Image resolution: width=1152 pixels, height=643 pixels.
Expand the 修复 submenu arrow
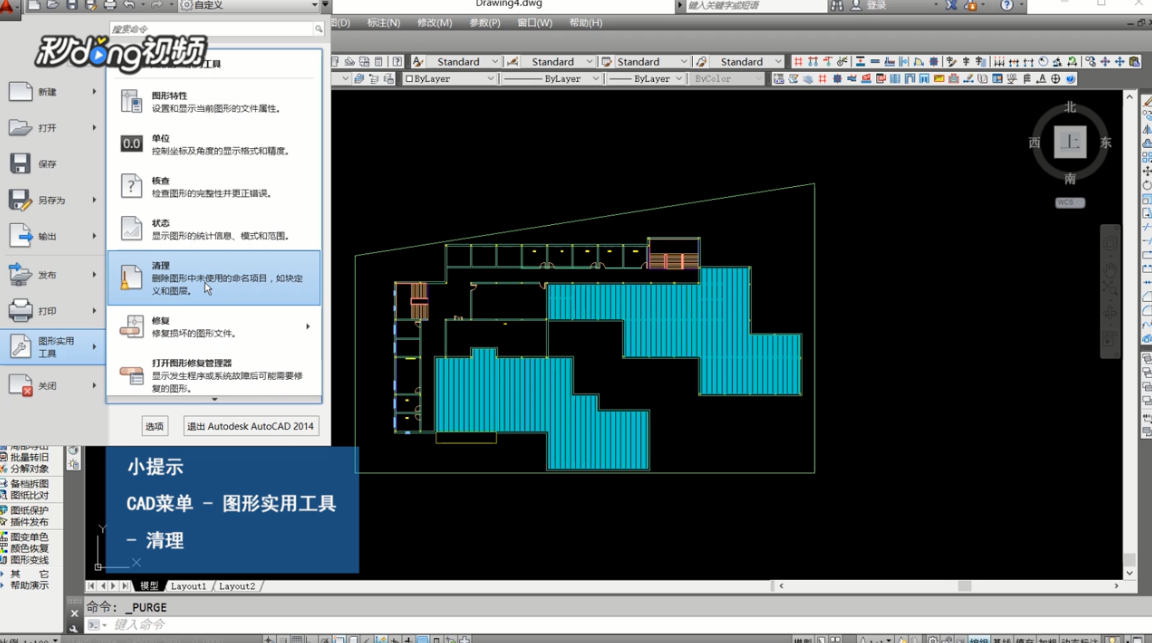(308, 326)
